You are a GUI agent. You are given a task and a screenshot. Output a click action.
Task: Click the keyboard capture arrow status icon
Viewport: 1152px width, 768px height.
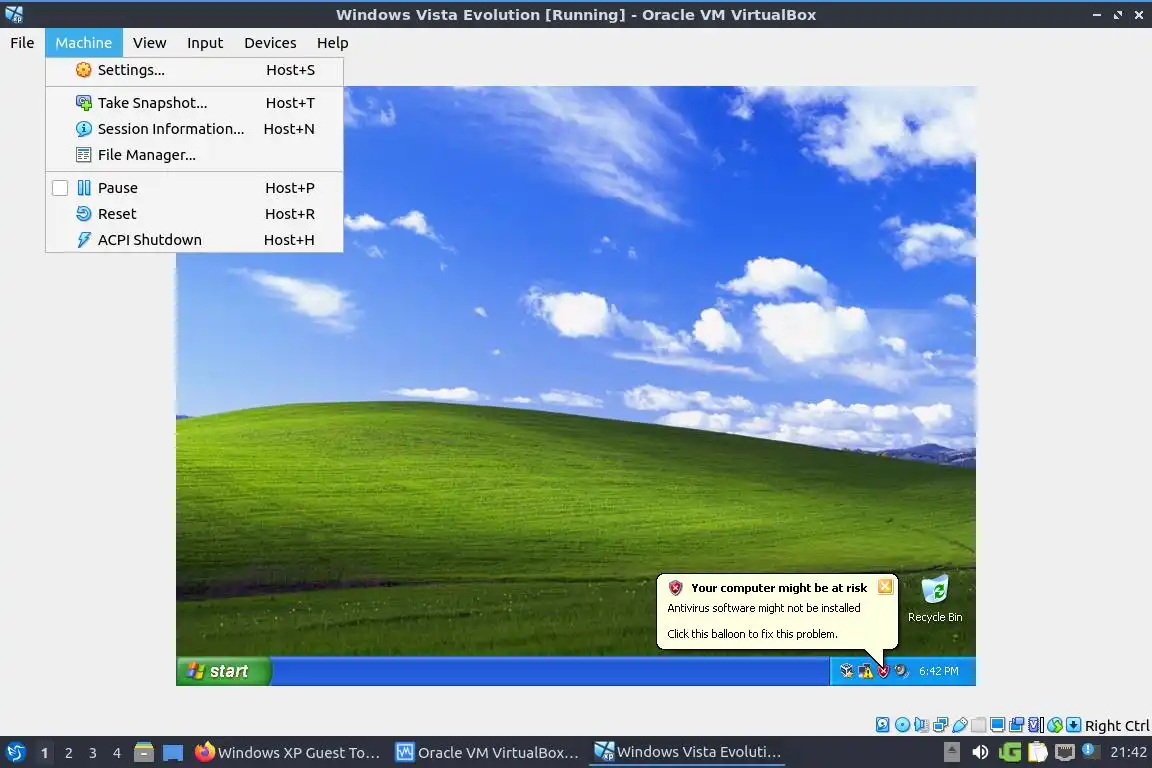pos(1073,725)
